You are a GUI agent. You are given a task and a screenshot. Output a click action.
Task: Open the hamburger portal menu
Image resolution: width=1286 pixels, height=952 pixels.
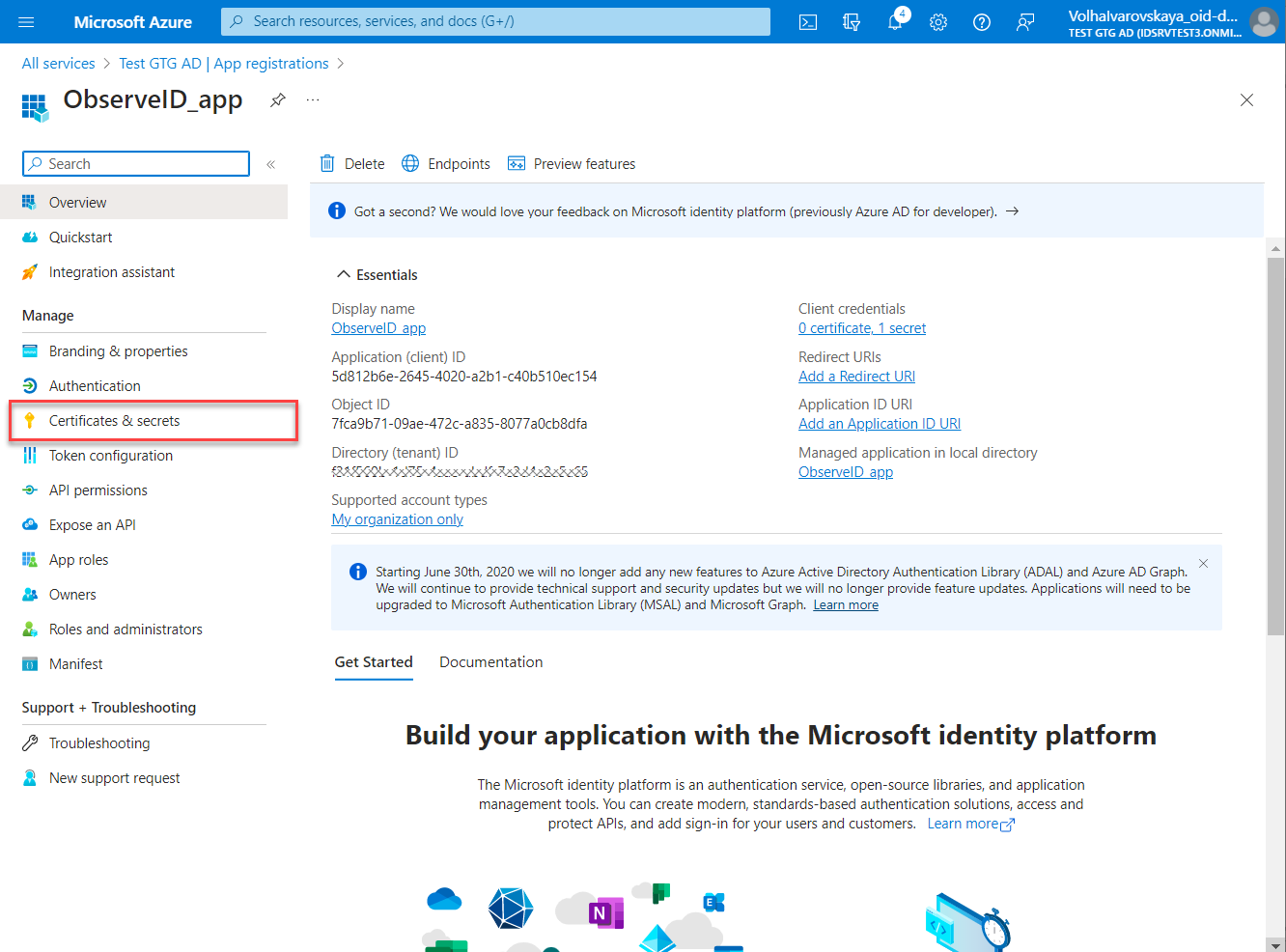(26, 22)
